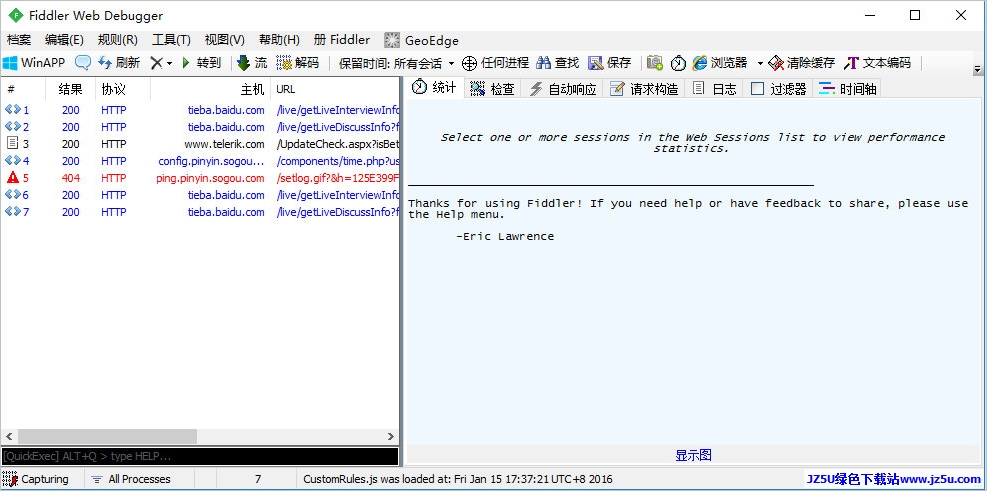Click the 文本编码 text encoder button
Viewport: 987px width, 491px height.
pyautogui.click(x=877, y=63)
